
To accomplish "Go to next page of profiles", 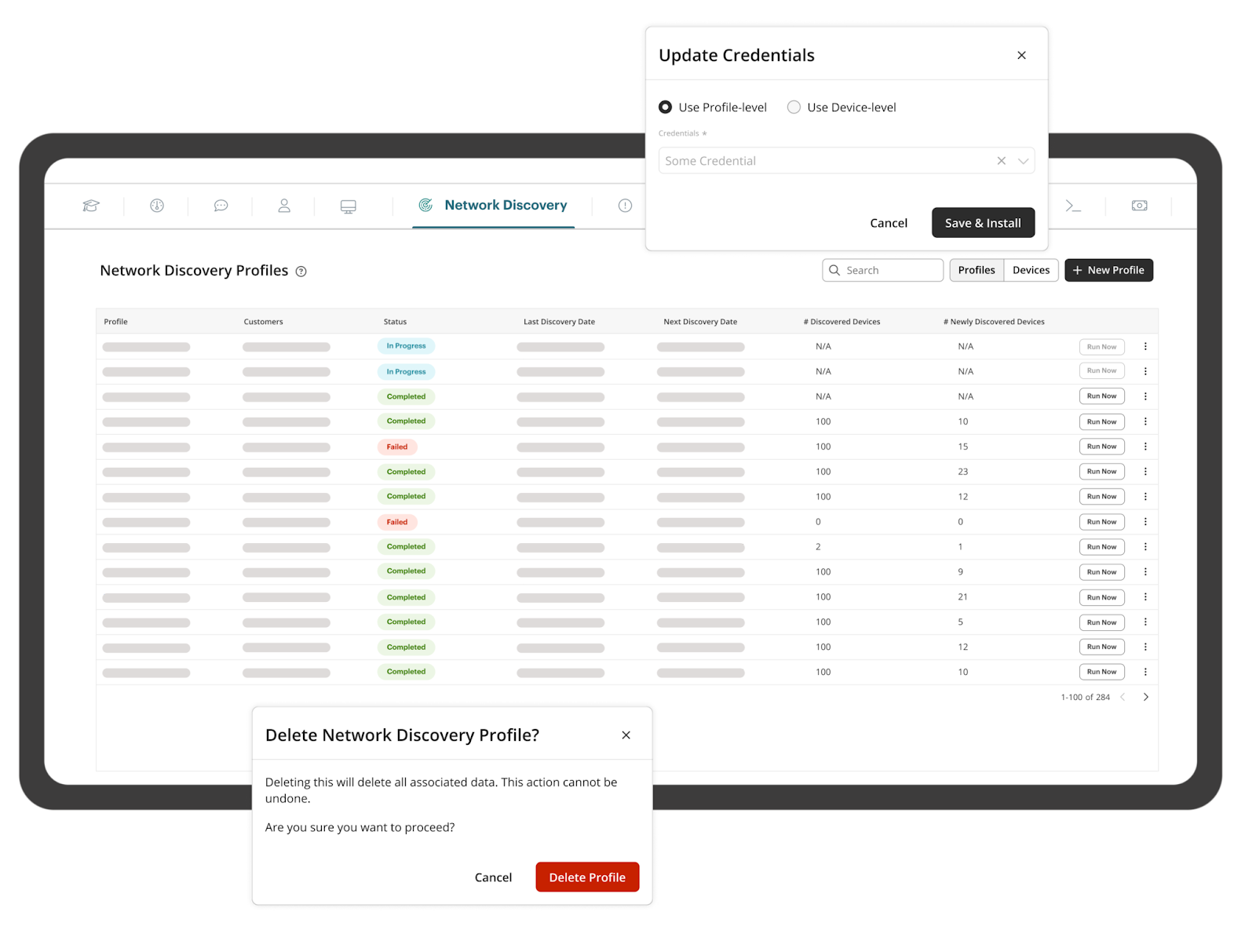I will 1145,697.
